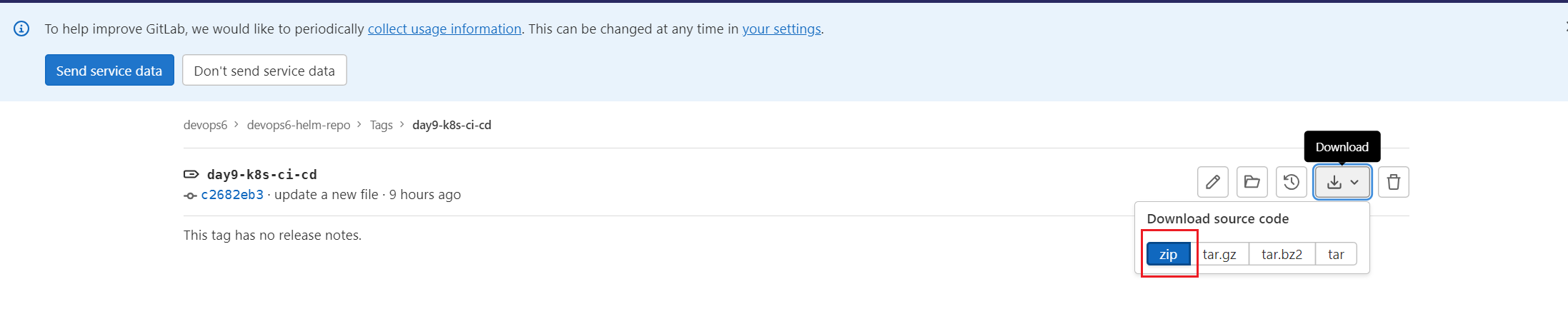Screen dimensions: 1568x309
Task: Click the Send service data button
Action: pos(109,71)
